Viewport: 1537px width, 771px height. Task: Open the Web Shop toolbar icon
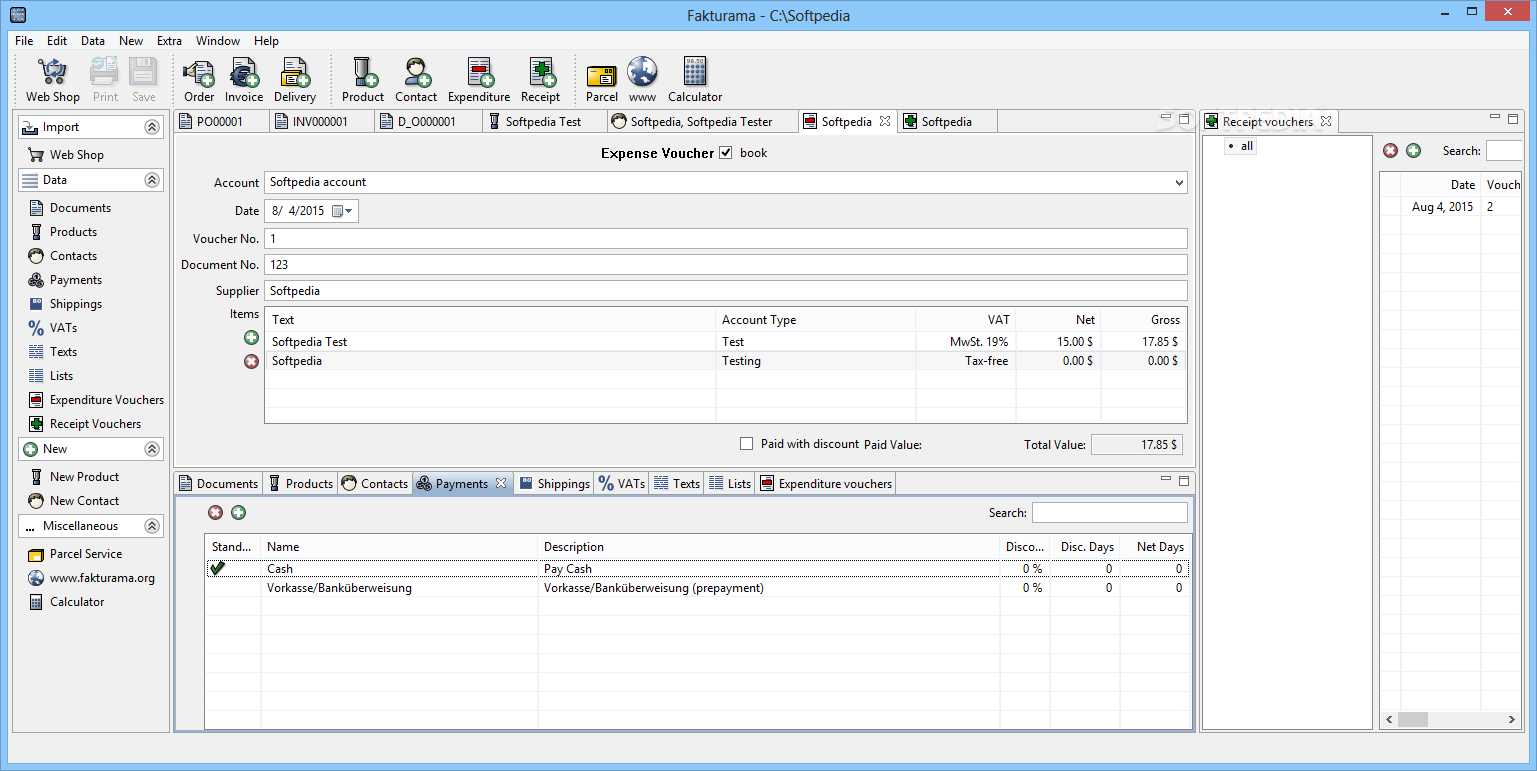52,80
